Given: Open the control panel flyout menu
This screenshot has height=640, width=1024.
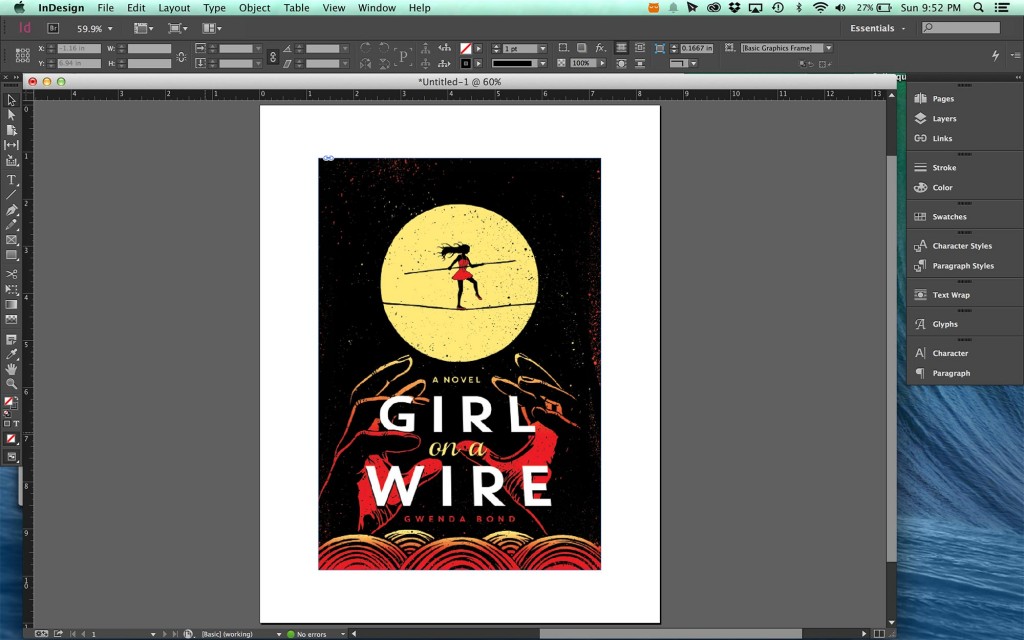Looking at the screenshot, I should [x=1016, y=56].
